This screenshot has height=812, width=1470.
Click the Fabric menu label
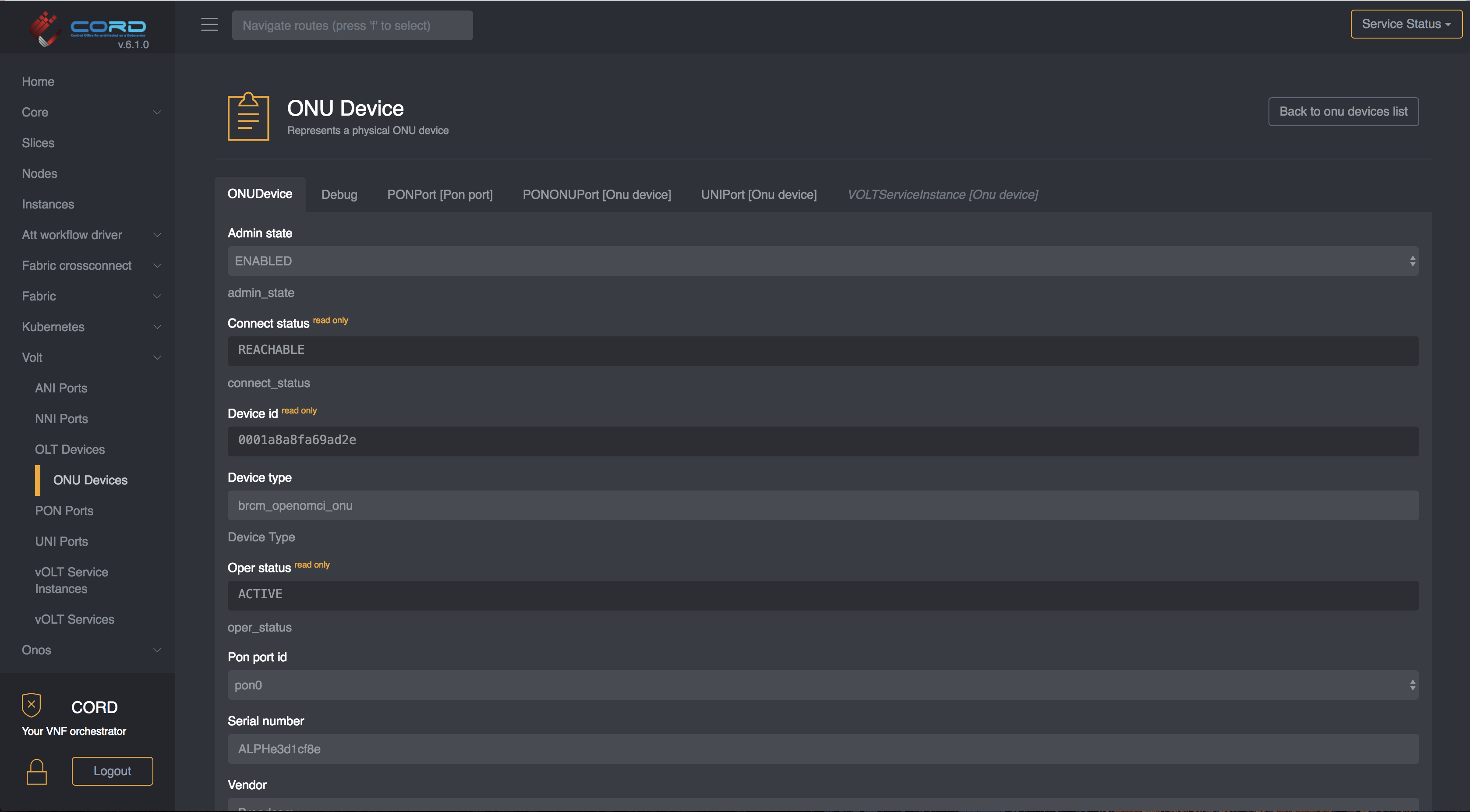click(x=39, y=296)
